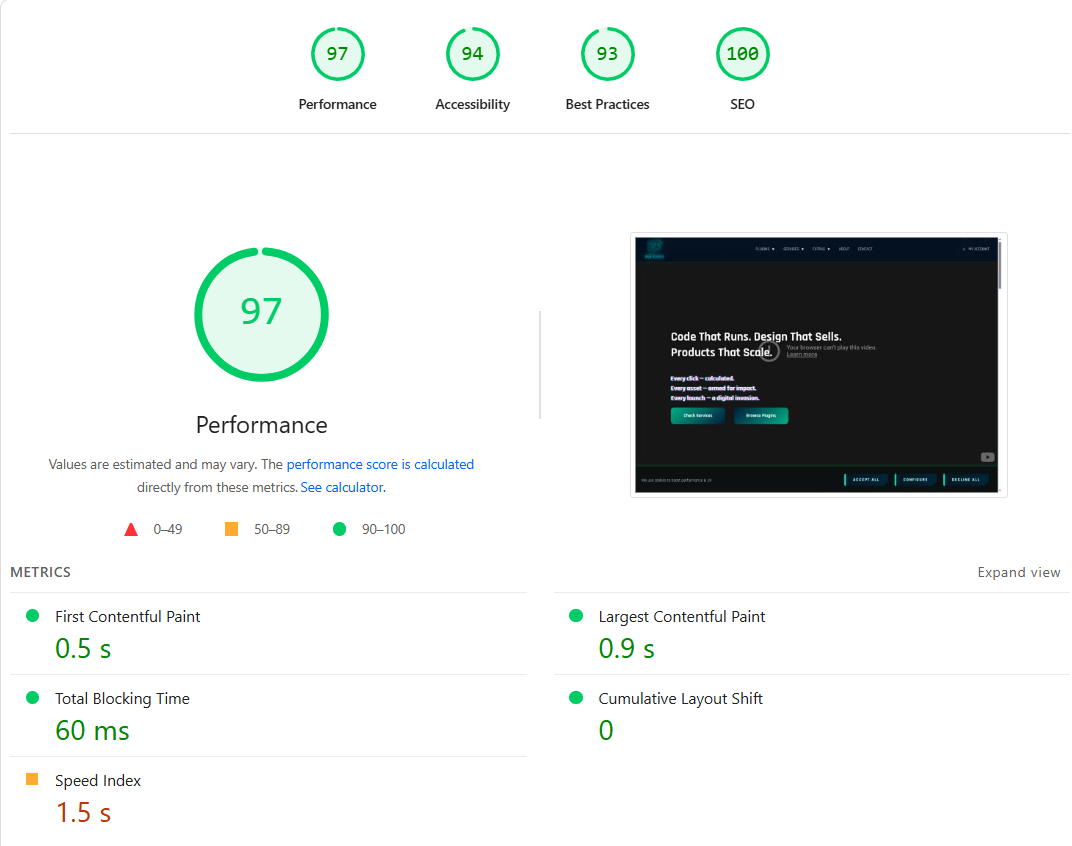
Task: Click green status dot beside First Contentful Paint
Action: click(32, 615)
